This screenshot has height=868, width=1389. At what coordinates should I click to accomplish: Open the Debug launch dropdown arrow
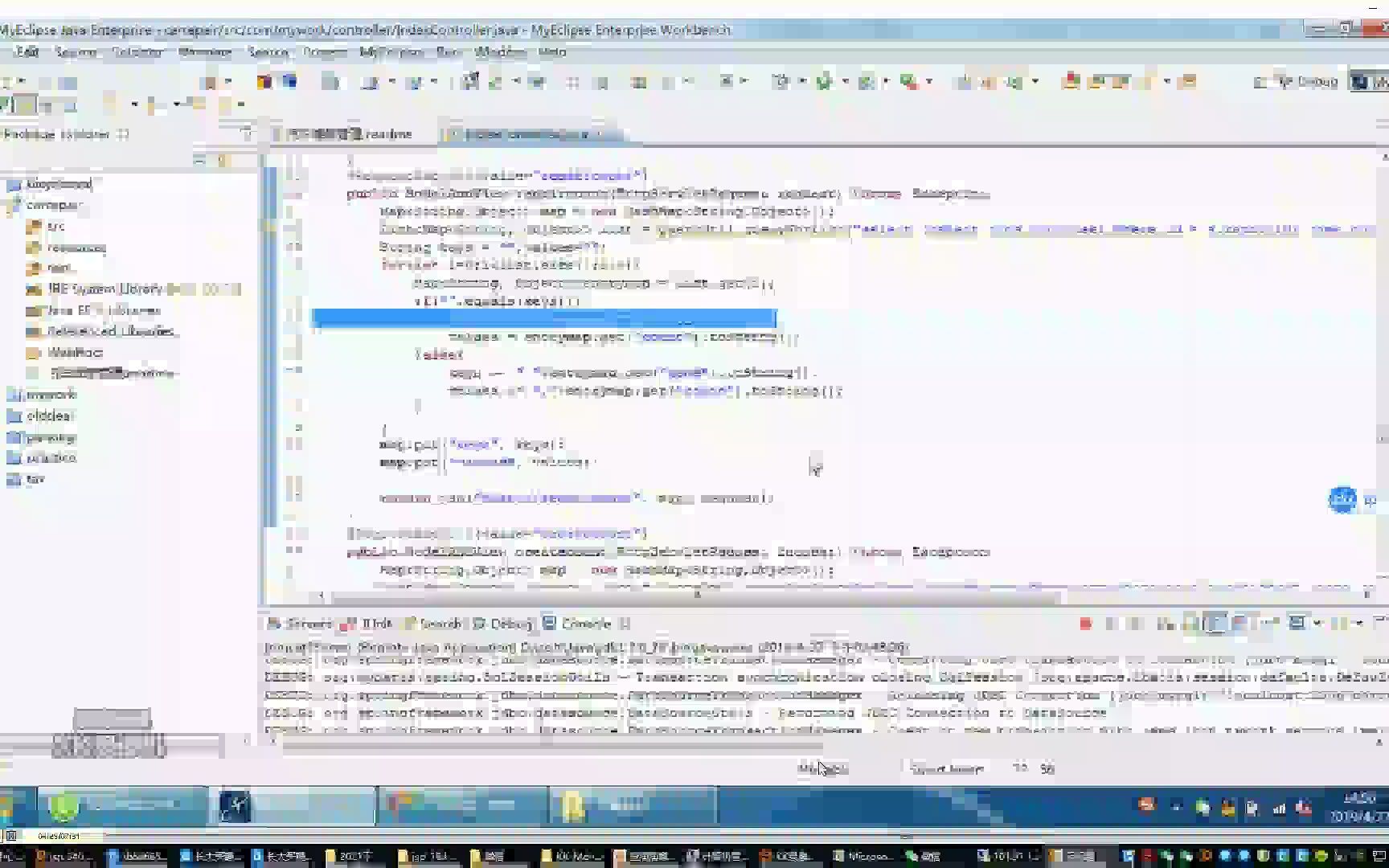(x=801, y=81)
